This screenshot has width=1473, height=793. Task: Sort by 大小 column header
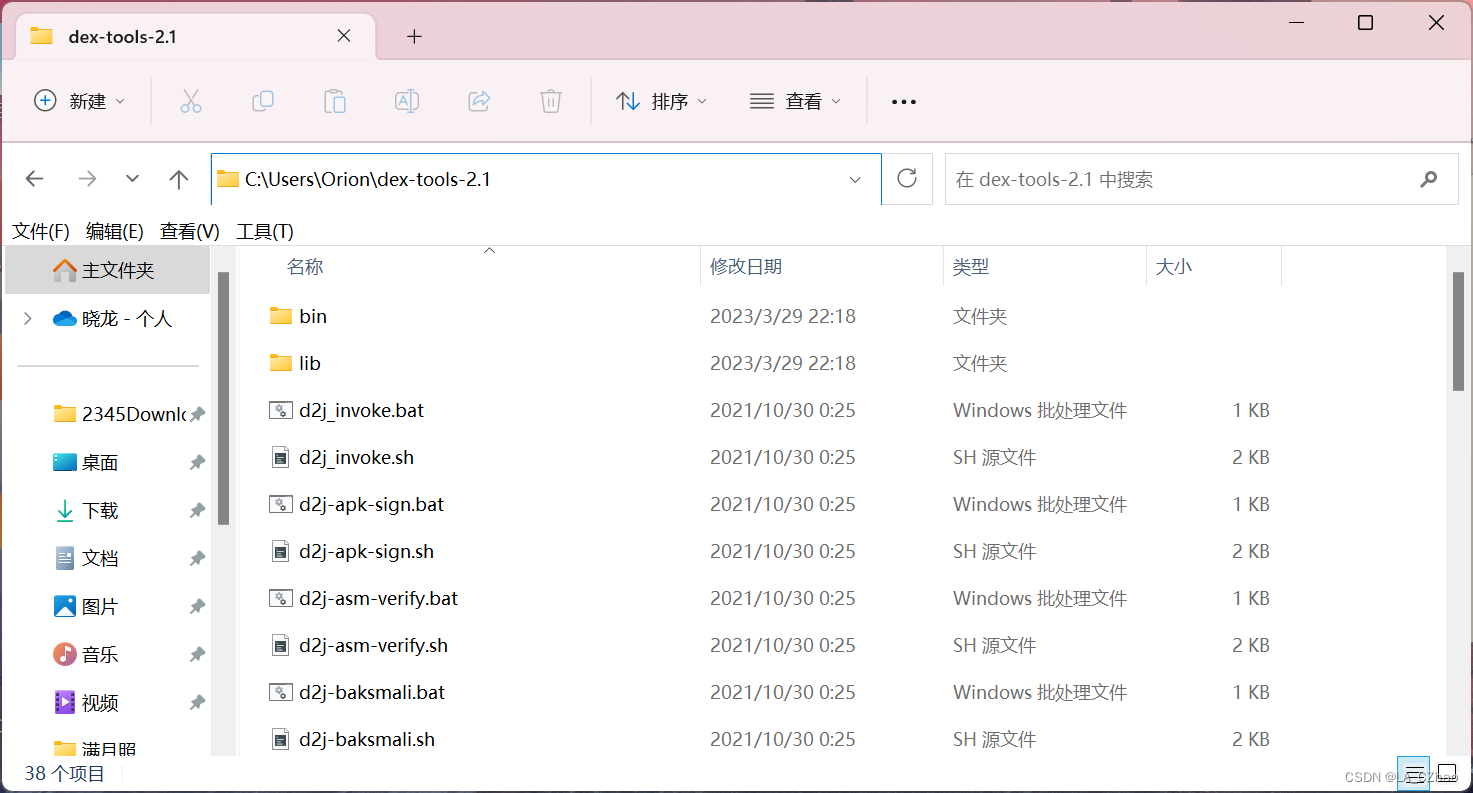pyautogui.click(x=1174, y=267)
